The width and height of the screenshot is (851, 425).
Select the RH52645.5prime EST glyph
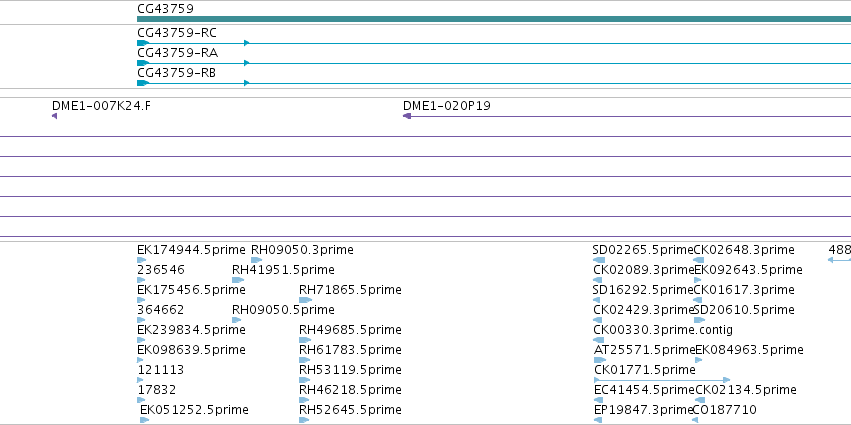point(304,420)
